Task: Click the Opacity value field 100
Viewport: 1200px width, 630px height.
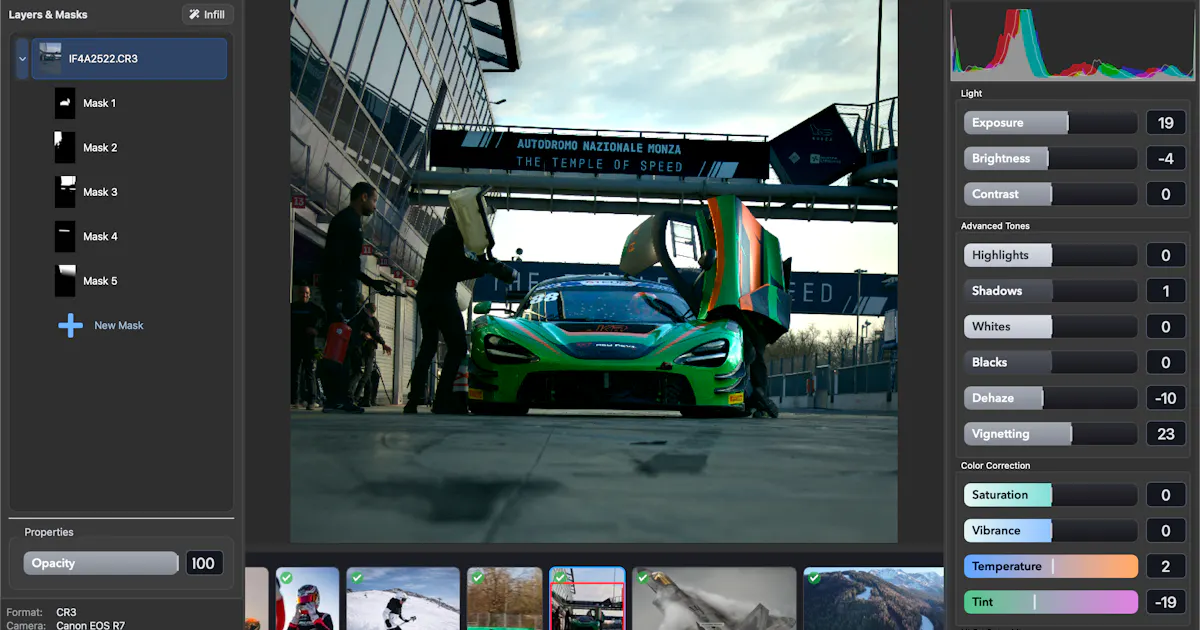Action: click(x=203, y=563)
